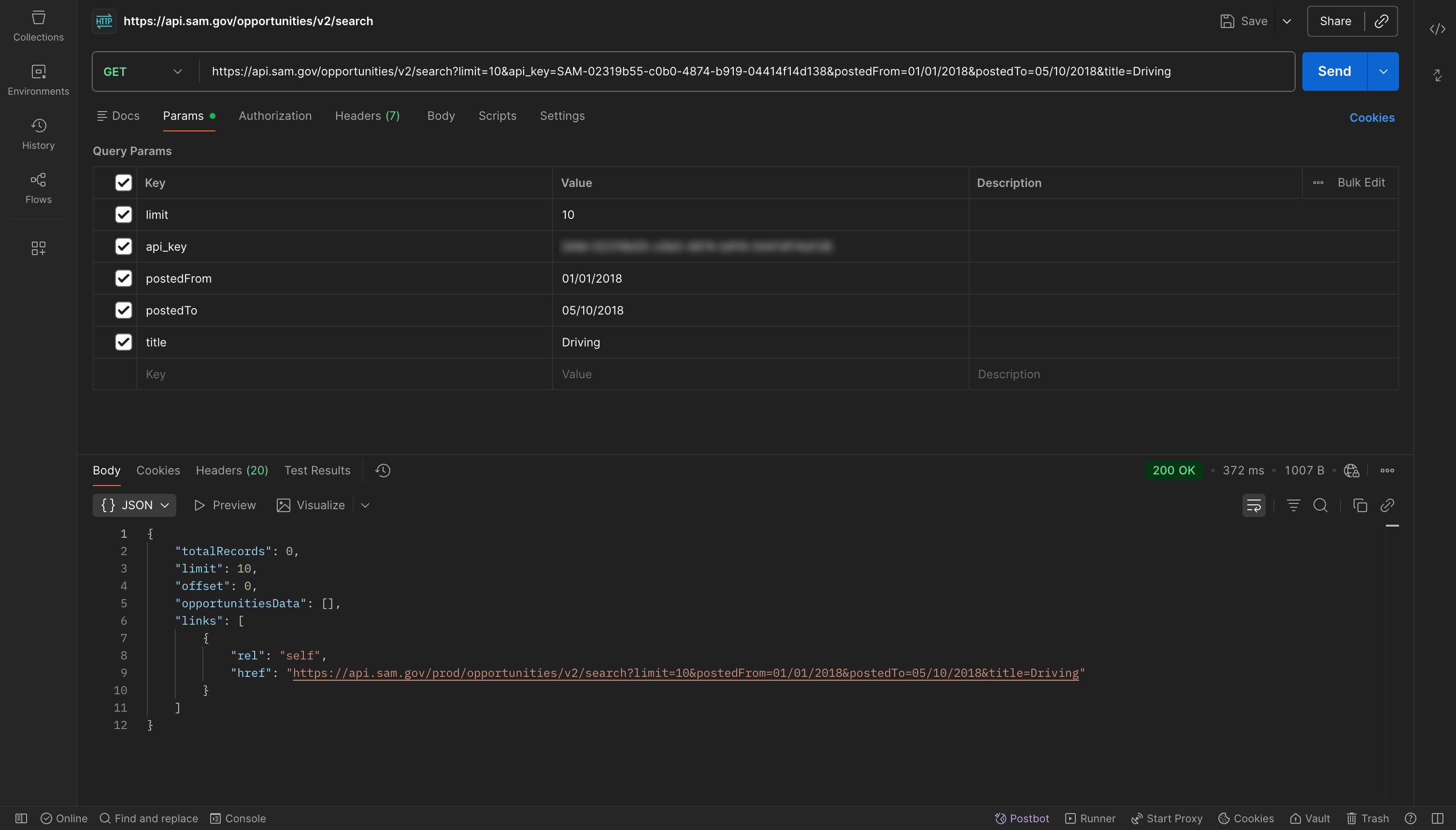The width and height of the screenshot is (1456, 830).
Task: Switch to the Authorization tab
Action: (x=275, y=116)
